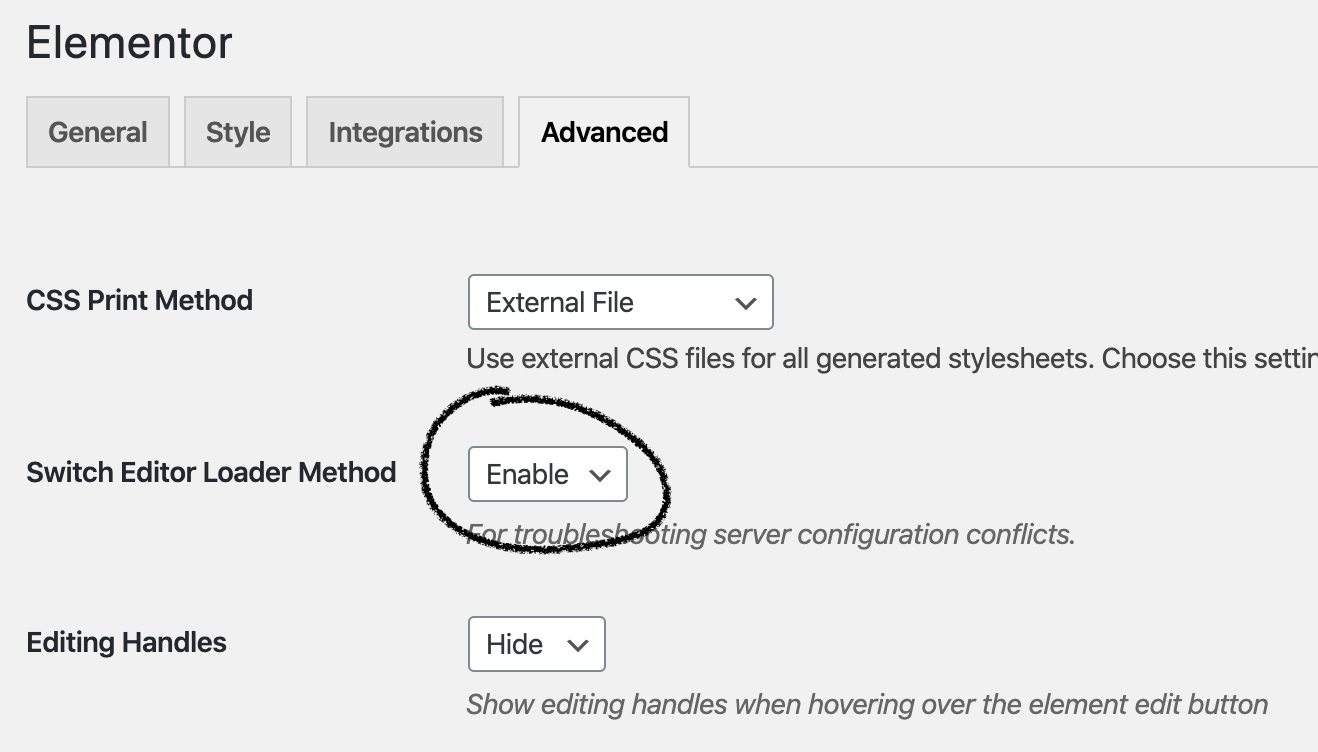Switch to the General tab
The image size is (1318, 752).
[x=97, y=131]
